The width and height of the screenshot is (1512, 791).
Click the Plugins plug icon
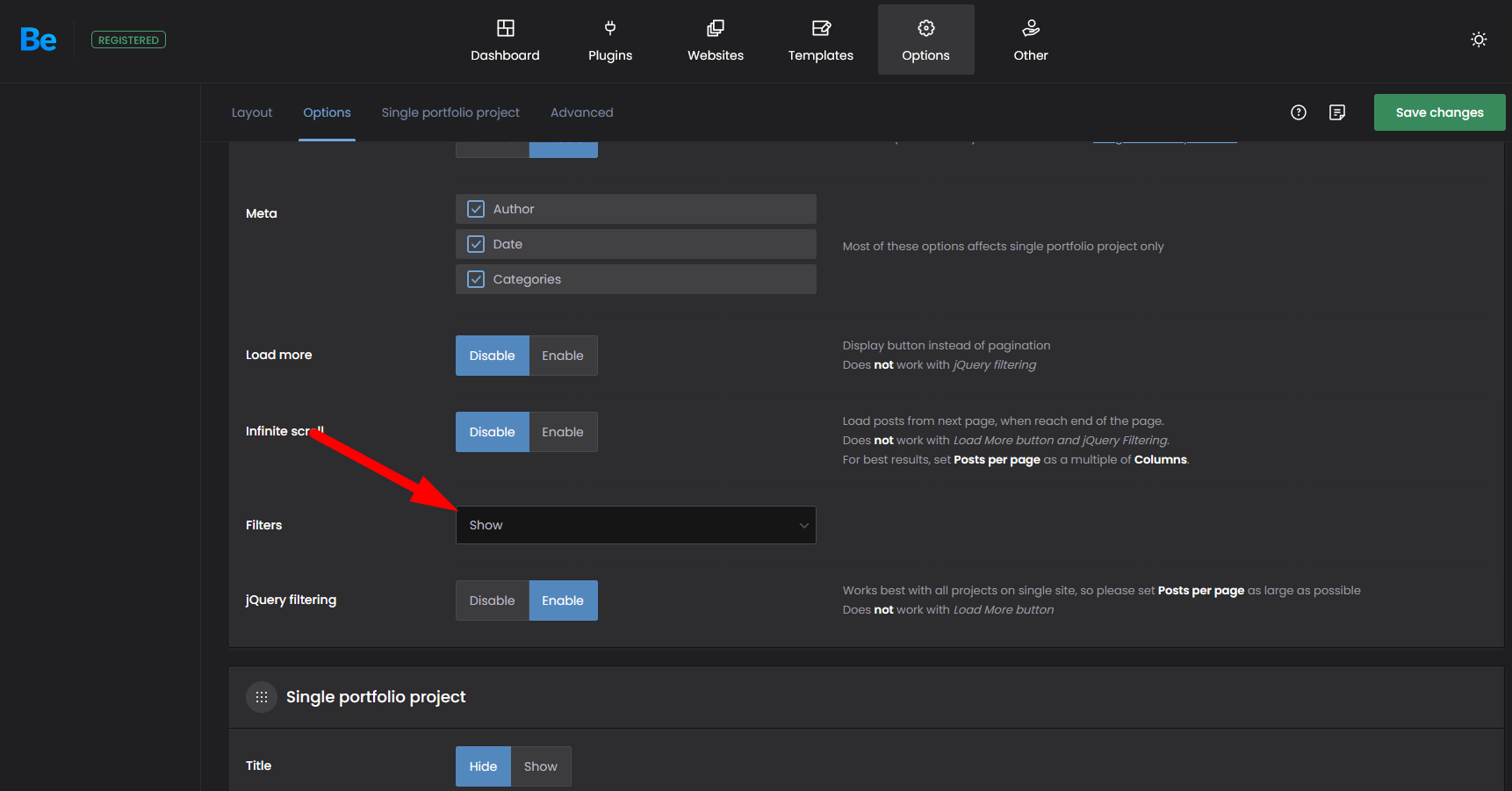coord(610,28)
